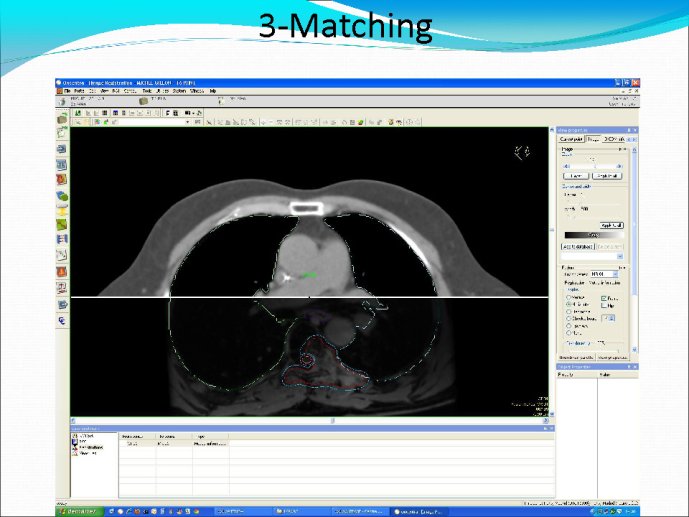Select the Horizontal split radio button
The height and width of the screenshot is (517, 689).
click(569, 304)
